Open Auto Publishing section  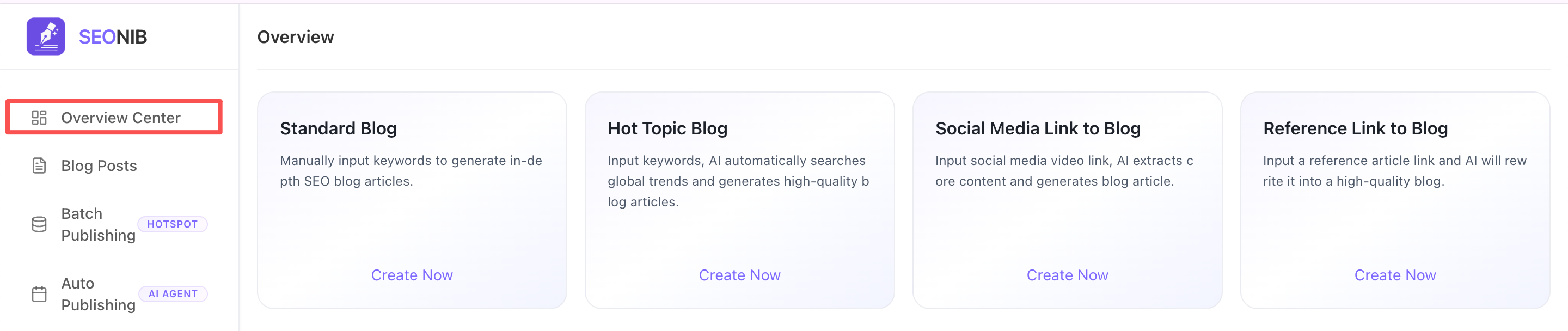click(98, 295)
